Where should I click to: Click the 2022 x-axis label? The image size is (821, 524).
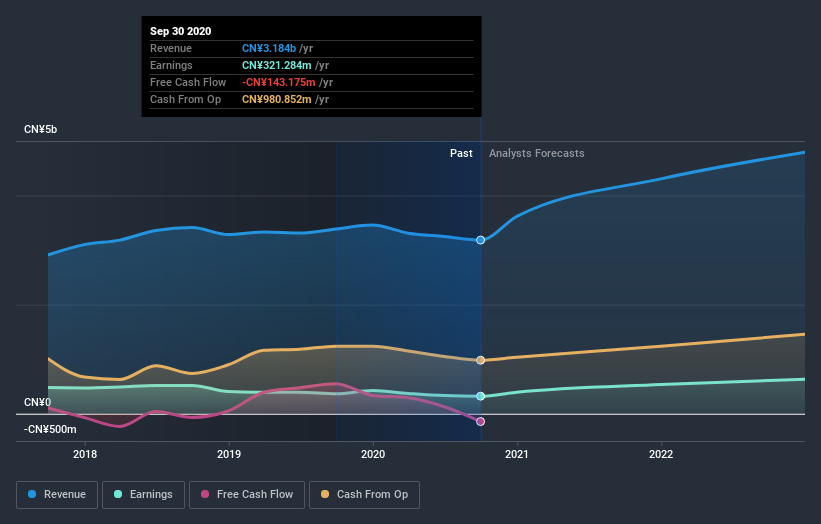click(661, 454)
